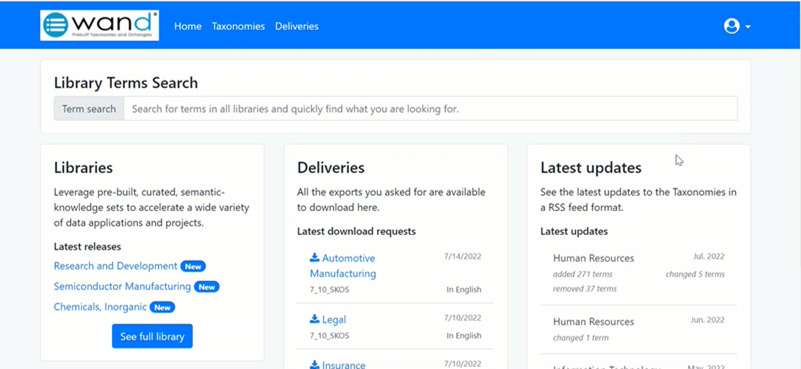Click 'In English' in the Legal row
Viewport: 801px width, 369px height.
click(464, 336)
